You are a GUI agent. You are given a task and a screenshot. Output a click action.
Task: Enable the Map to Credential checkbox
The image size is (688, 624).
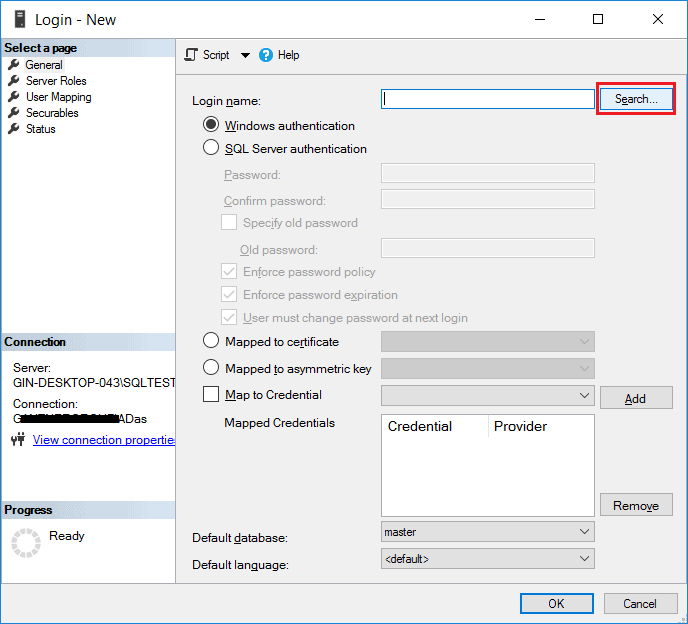pyautogui.click(x=211, y=395)
